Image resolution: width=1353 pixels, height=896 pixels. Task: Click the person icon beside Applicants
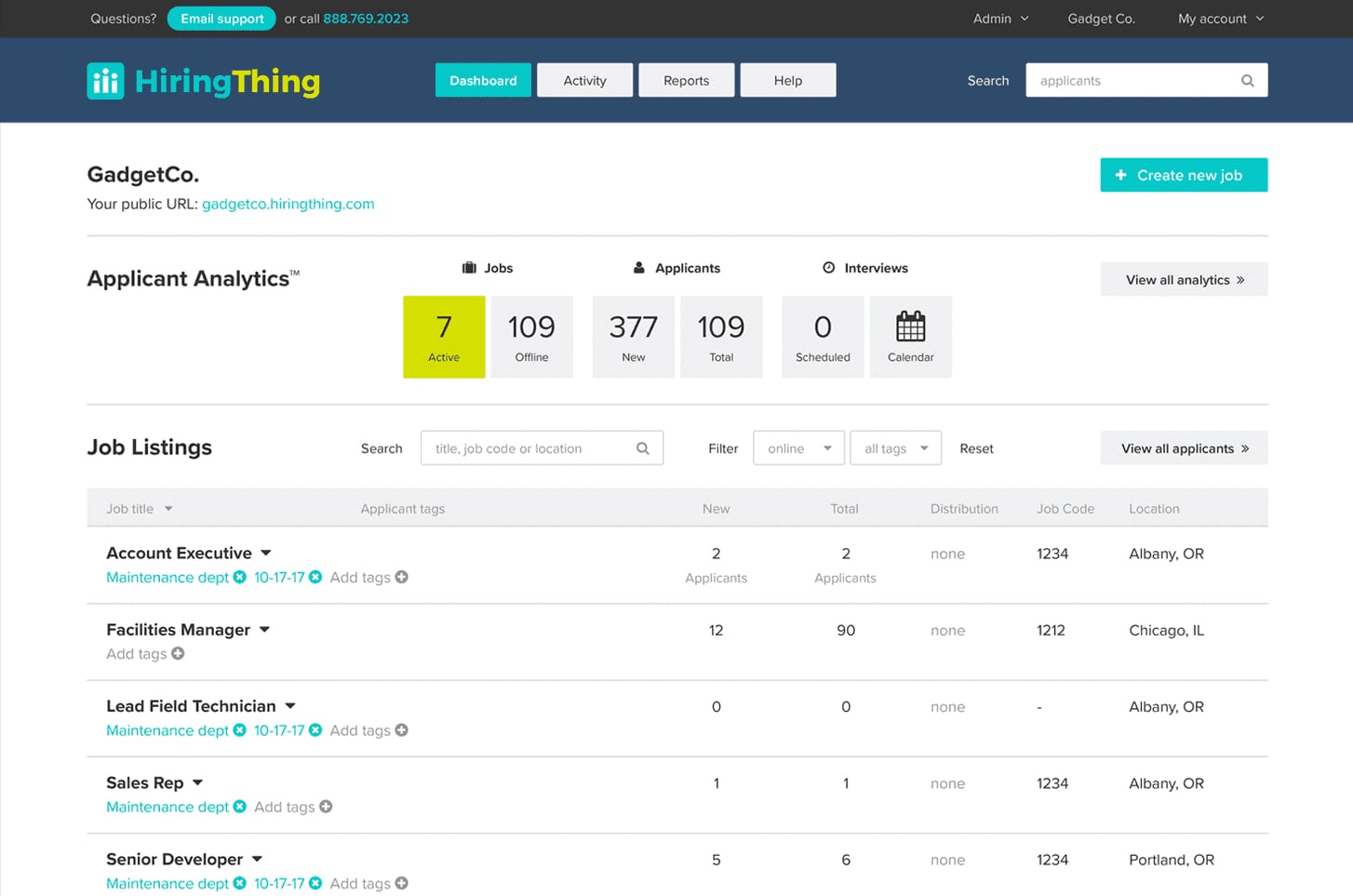click(639, 268)
